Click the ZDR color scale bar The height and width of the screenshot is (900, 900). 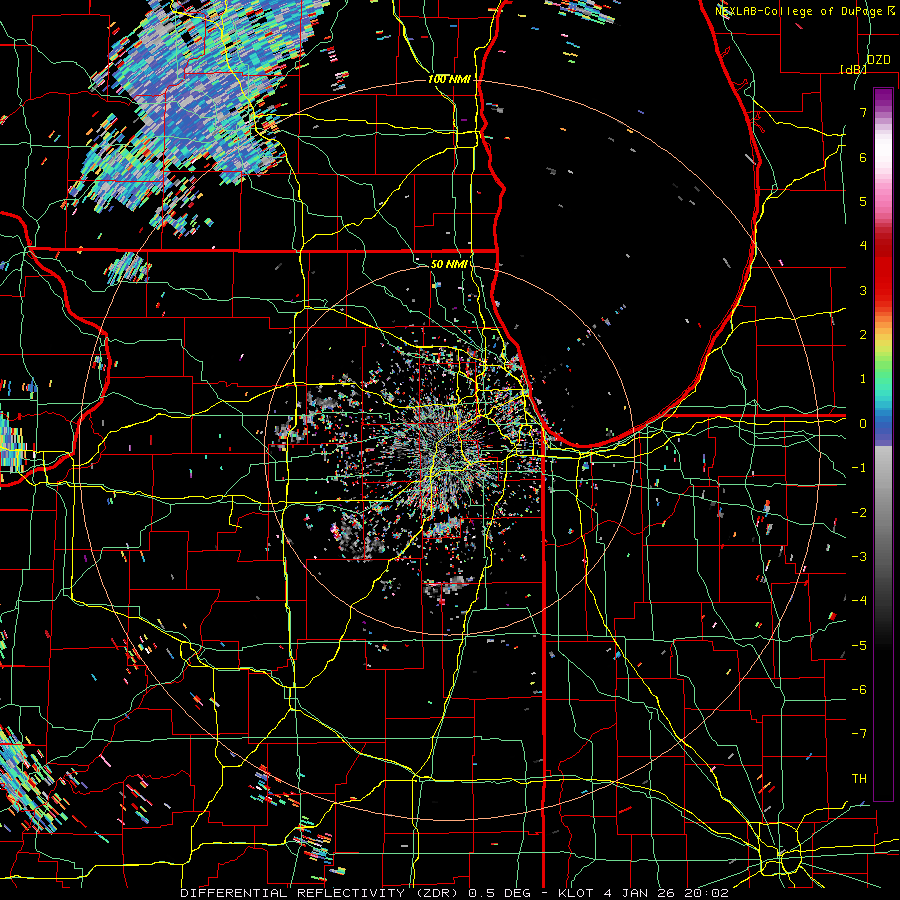click(883, 444)
